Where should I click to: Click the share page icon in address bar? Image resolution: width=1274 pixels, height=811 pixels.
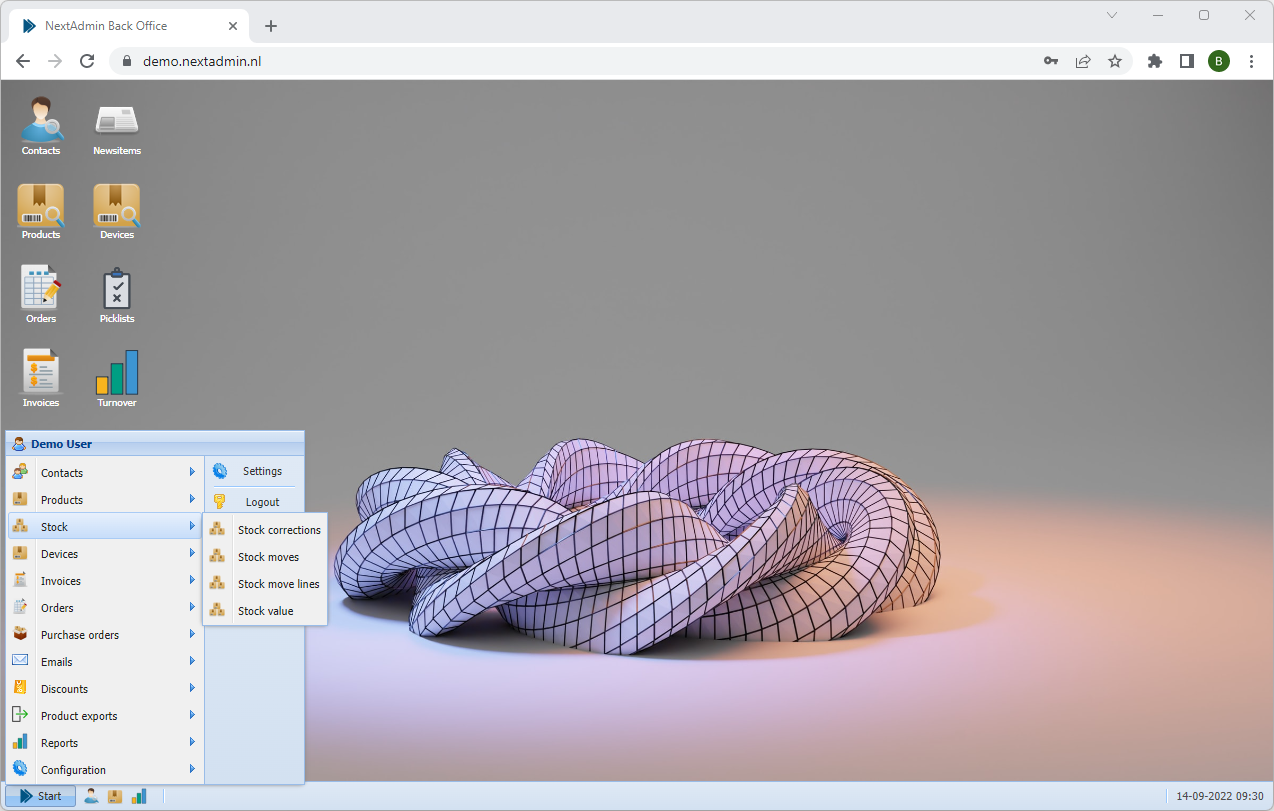[1083, 61]
